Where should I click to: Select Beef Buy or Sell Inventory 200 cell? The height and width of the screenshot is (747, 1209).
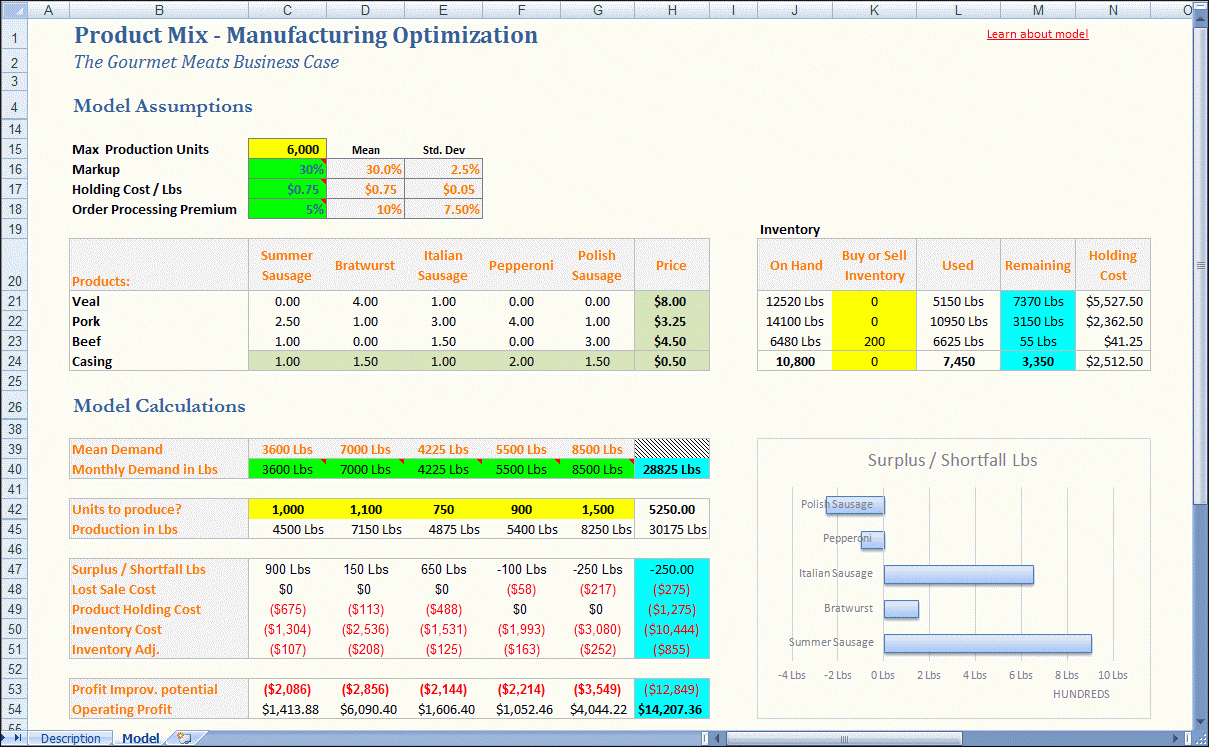pyautogui.click(x=873, y=341)
